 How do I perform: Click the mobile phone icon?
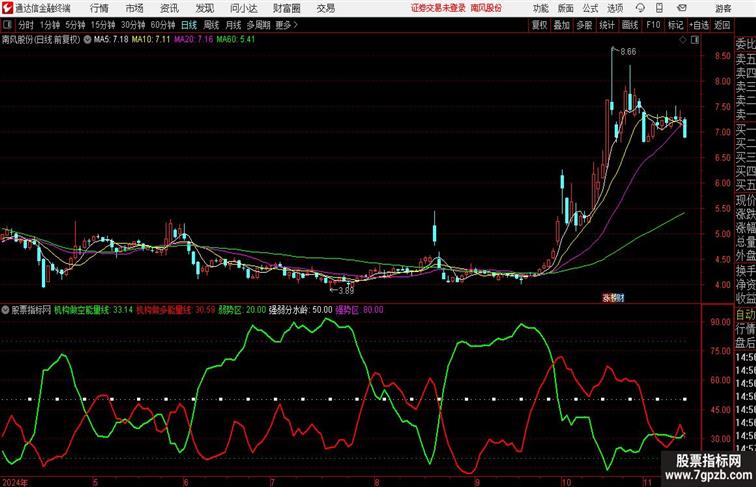tap(659, 8)
